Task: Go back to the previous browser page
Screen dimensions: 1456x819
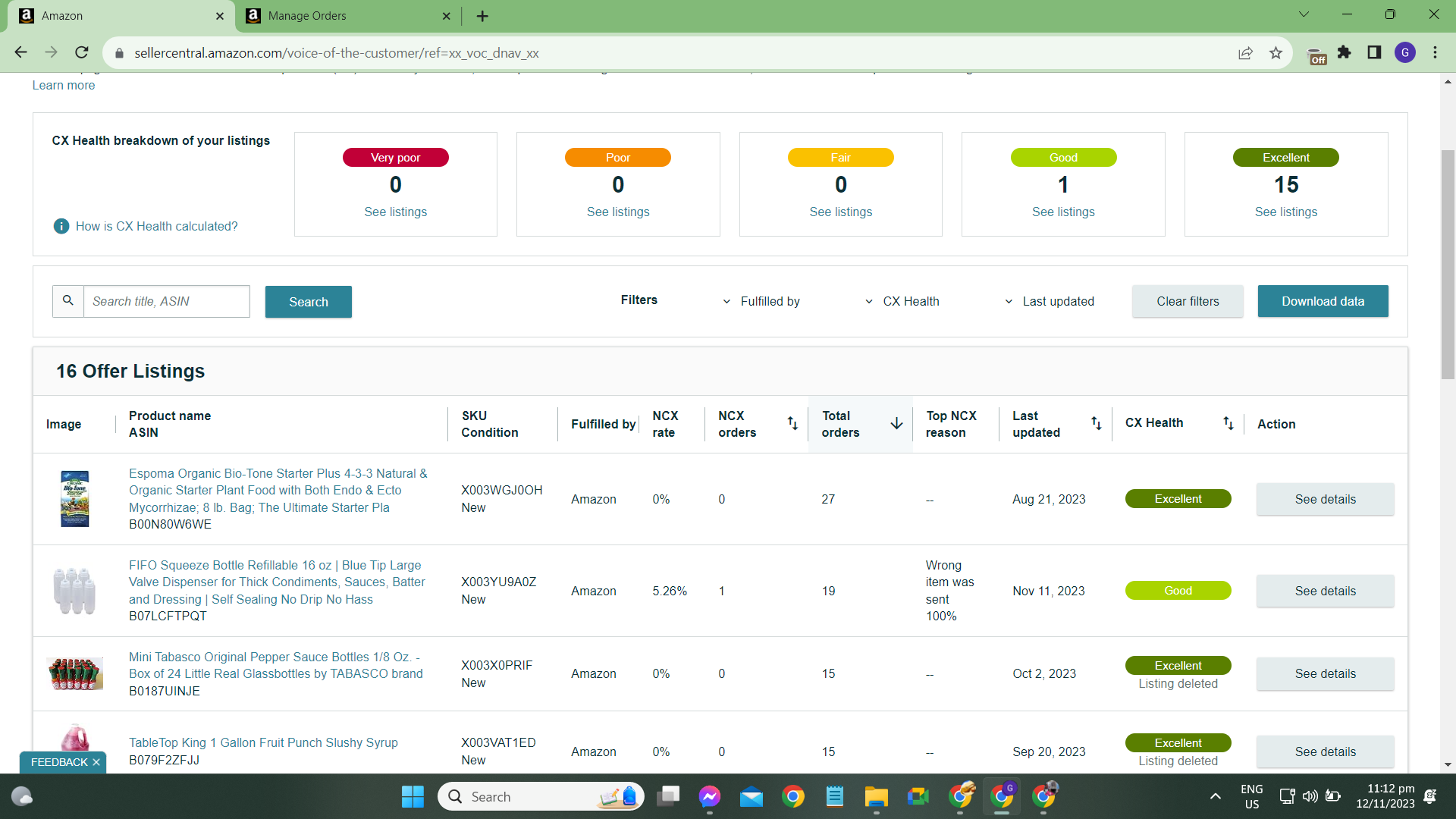Action: (x=20, y=52)
